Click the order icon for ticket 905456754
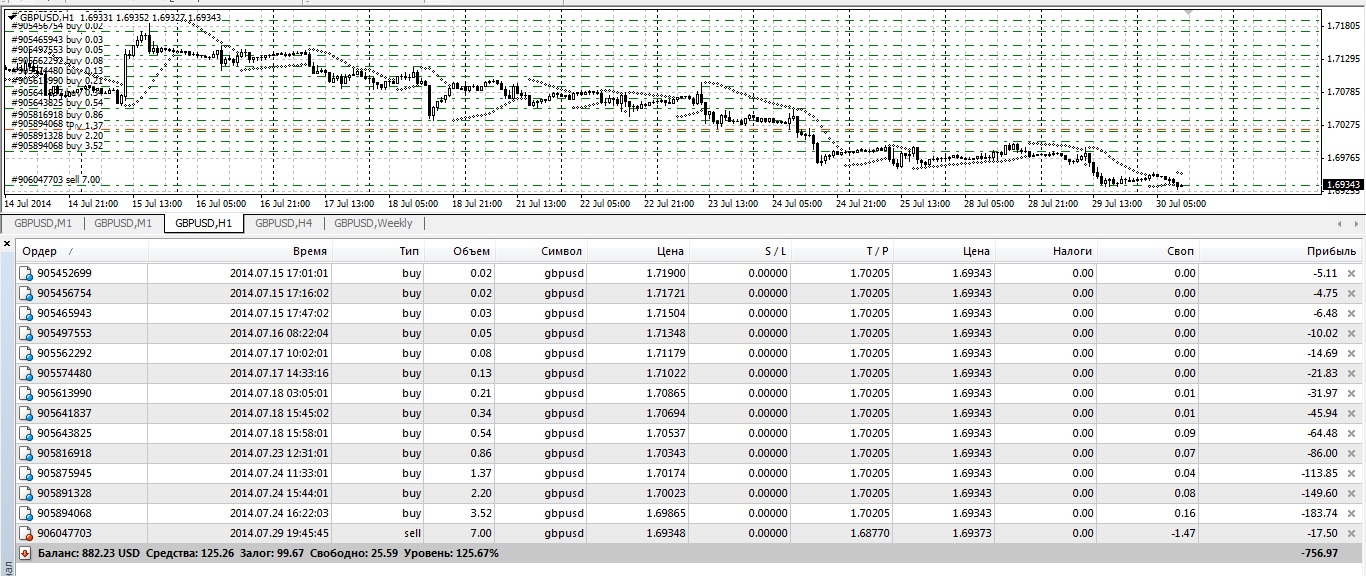This screenshot has width=1366, height=576. (27, 293)
